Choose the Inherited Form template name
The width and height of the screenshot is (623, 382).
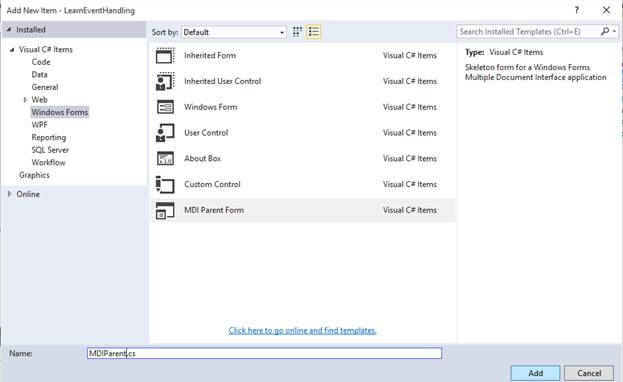[x=210, y=56]
